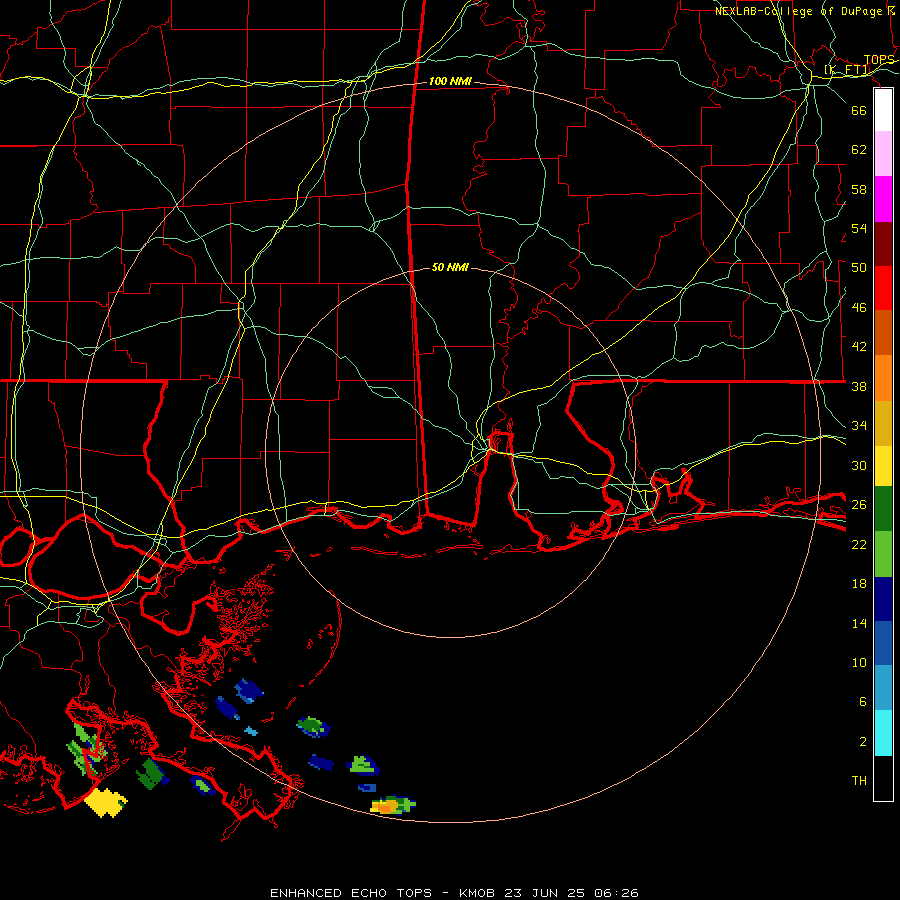Click the legend value '22'
Screen dimensions: 900x900
859,544
